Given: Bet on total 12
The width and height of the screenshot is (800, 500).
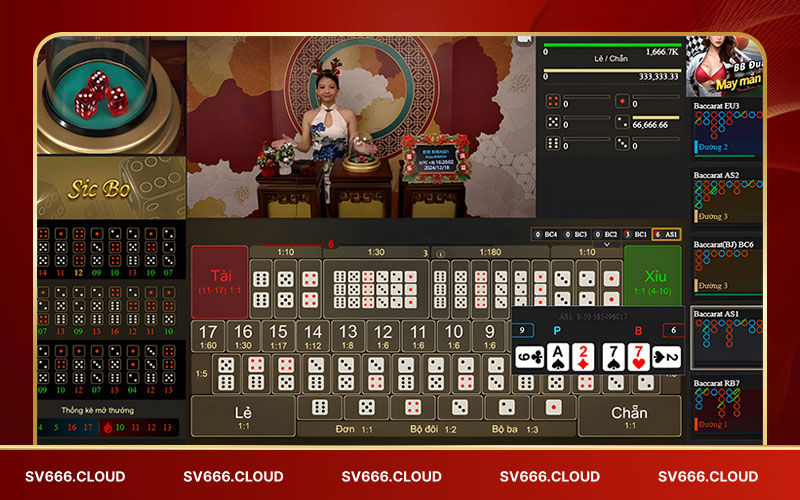Looking at the screenshot, I should [x=383, y=336].
